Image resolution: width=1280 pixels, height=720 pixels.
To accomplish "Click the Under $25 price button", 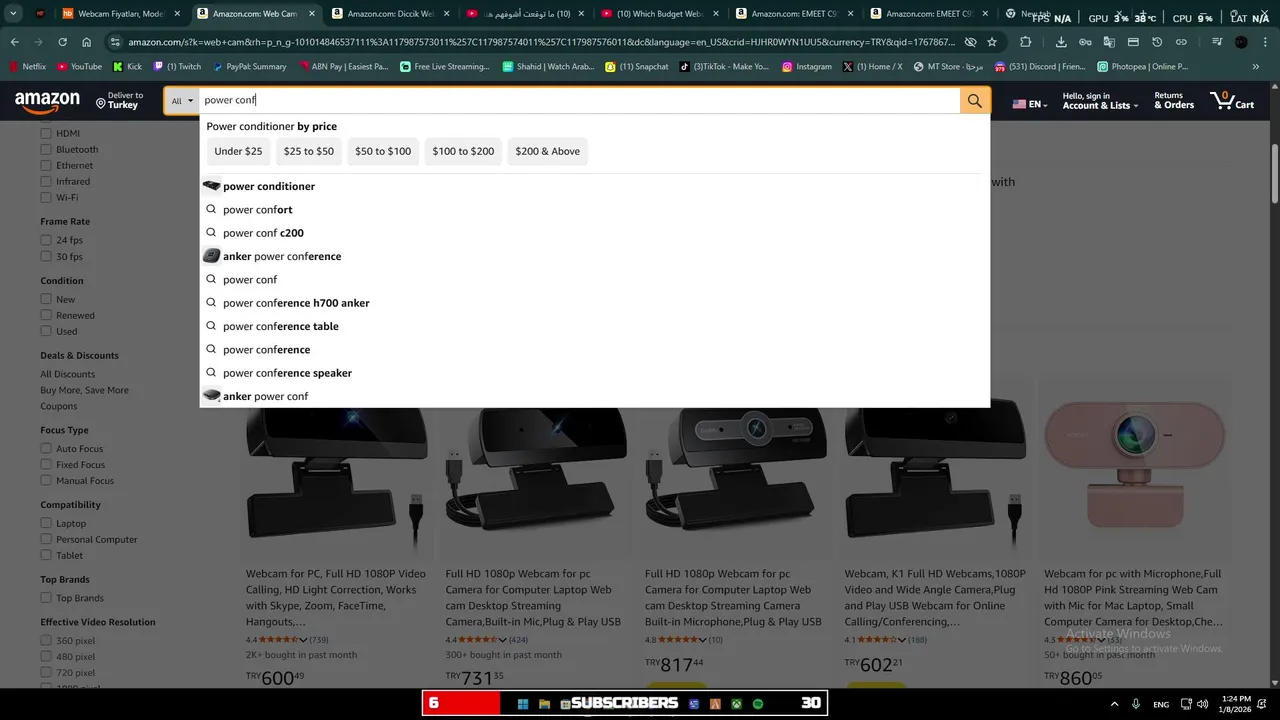I will pyautogui.click(x=238, y=151).
